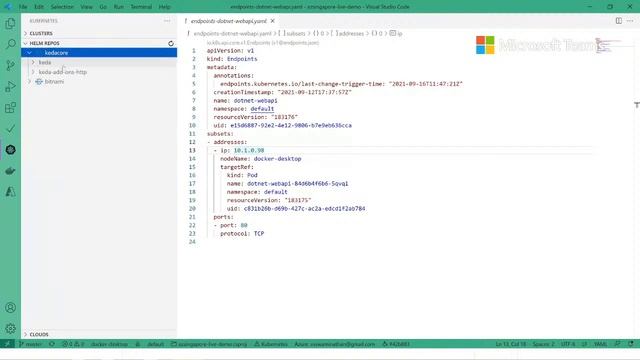Open the Accounts icon in activity bar
The height and width of the screenshot is (360, 640).
[10, 308]
